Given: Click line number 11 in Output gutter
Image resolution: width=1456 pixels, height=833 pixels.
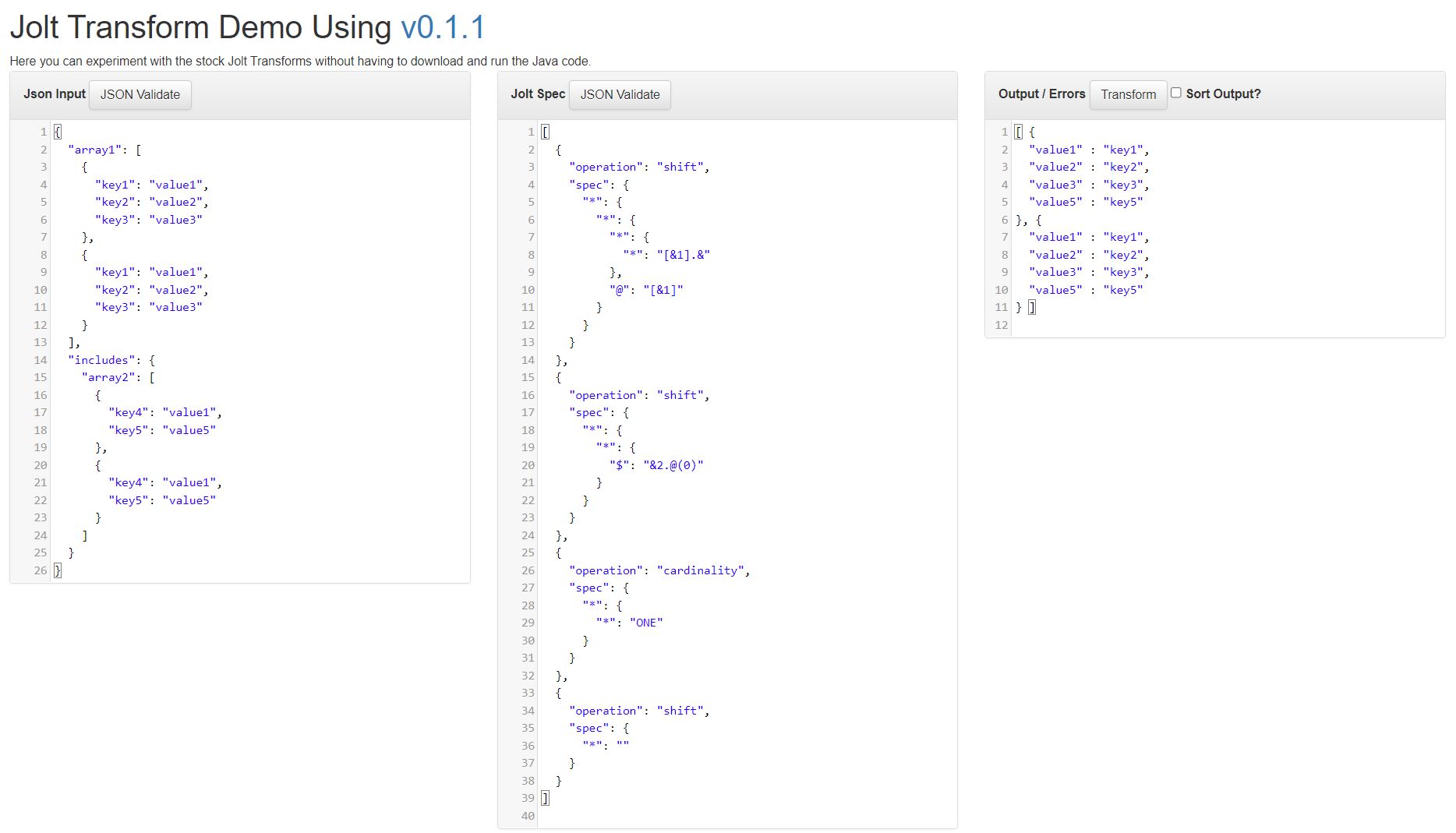Looking at the screenshot, I should click(1001, 307).
